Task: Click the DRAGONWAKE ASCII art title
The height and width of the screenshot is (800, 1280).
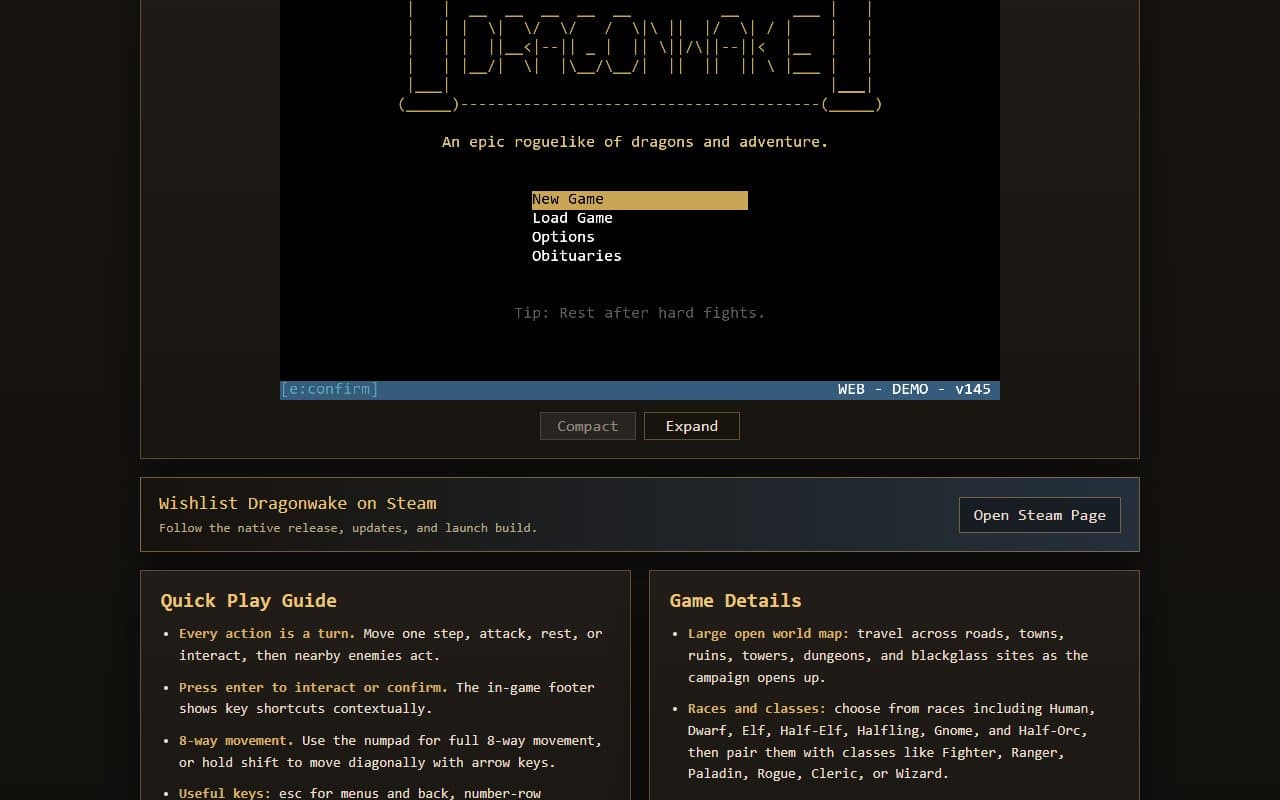Action: click(x=639, y=55)
